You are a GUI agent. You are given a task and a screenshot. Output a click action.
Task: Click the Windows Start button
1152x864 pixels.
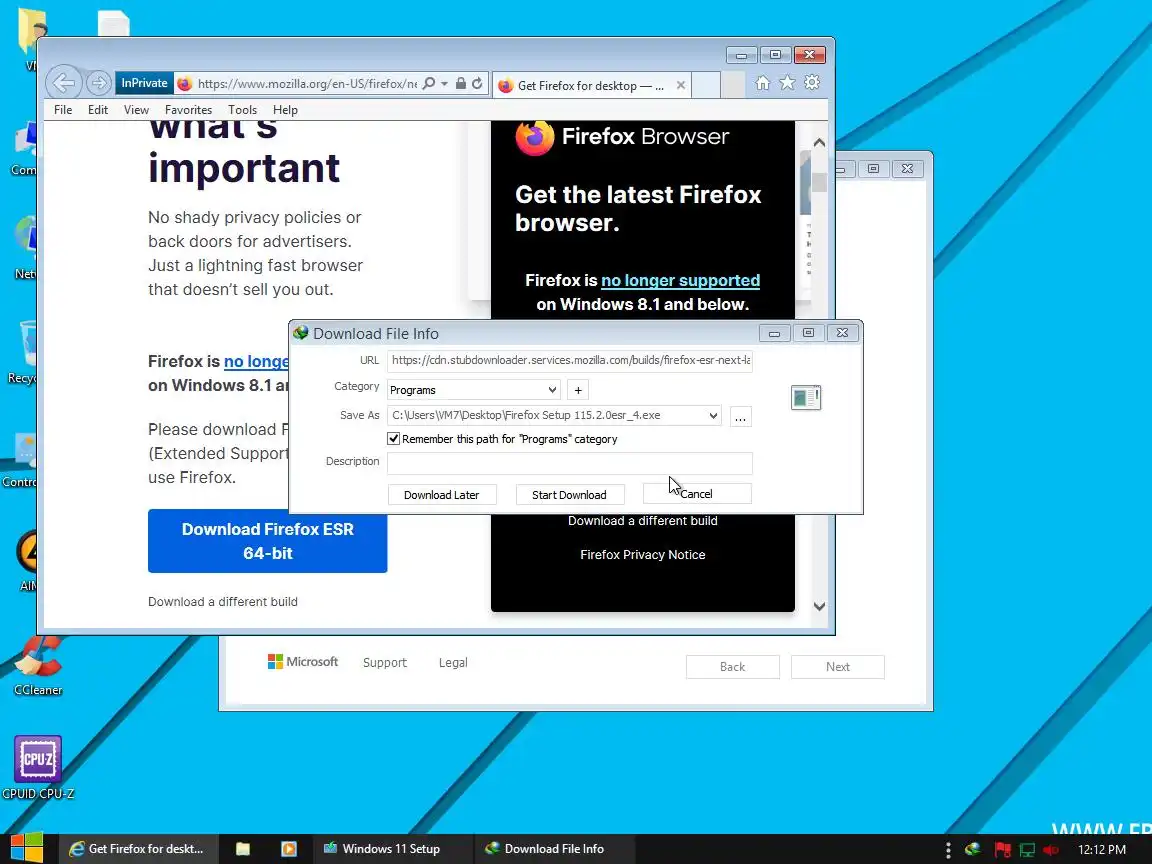[27, 849]
